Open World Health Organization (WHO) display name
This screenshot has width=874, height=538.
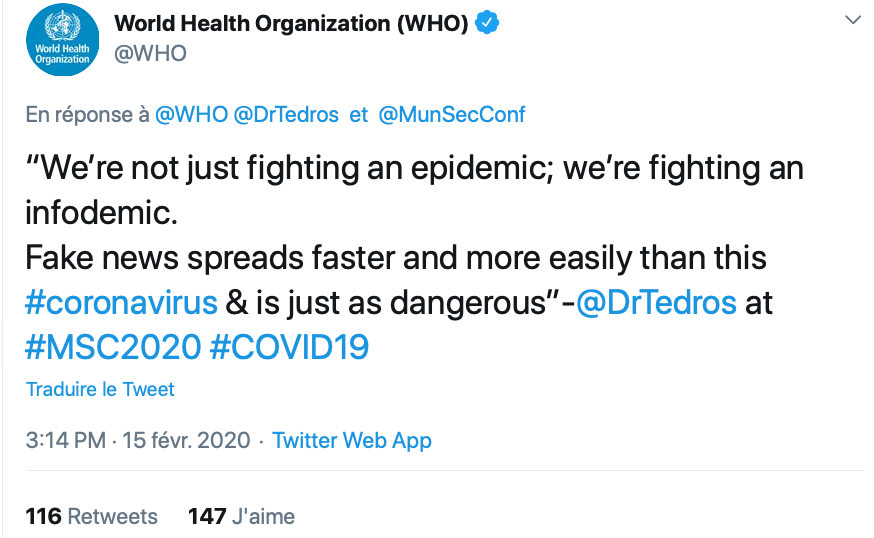coord(291,23)
